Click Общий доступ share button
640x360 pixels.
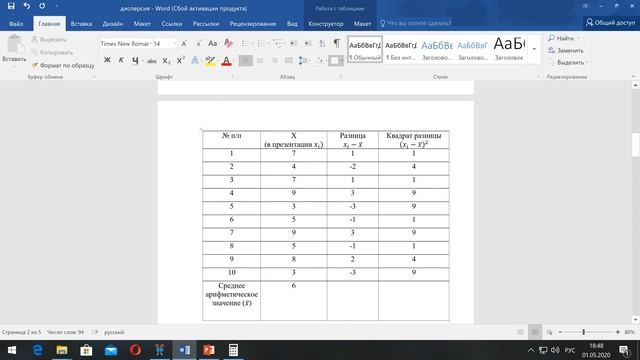point(610,23)
